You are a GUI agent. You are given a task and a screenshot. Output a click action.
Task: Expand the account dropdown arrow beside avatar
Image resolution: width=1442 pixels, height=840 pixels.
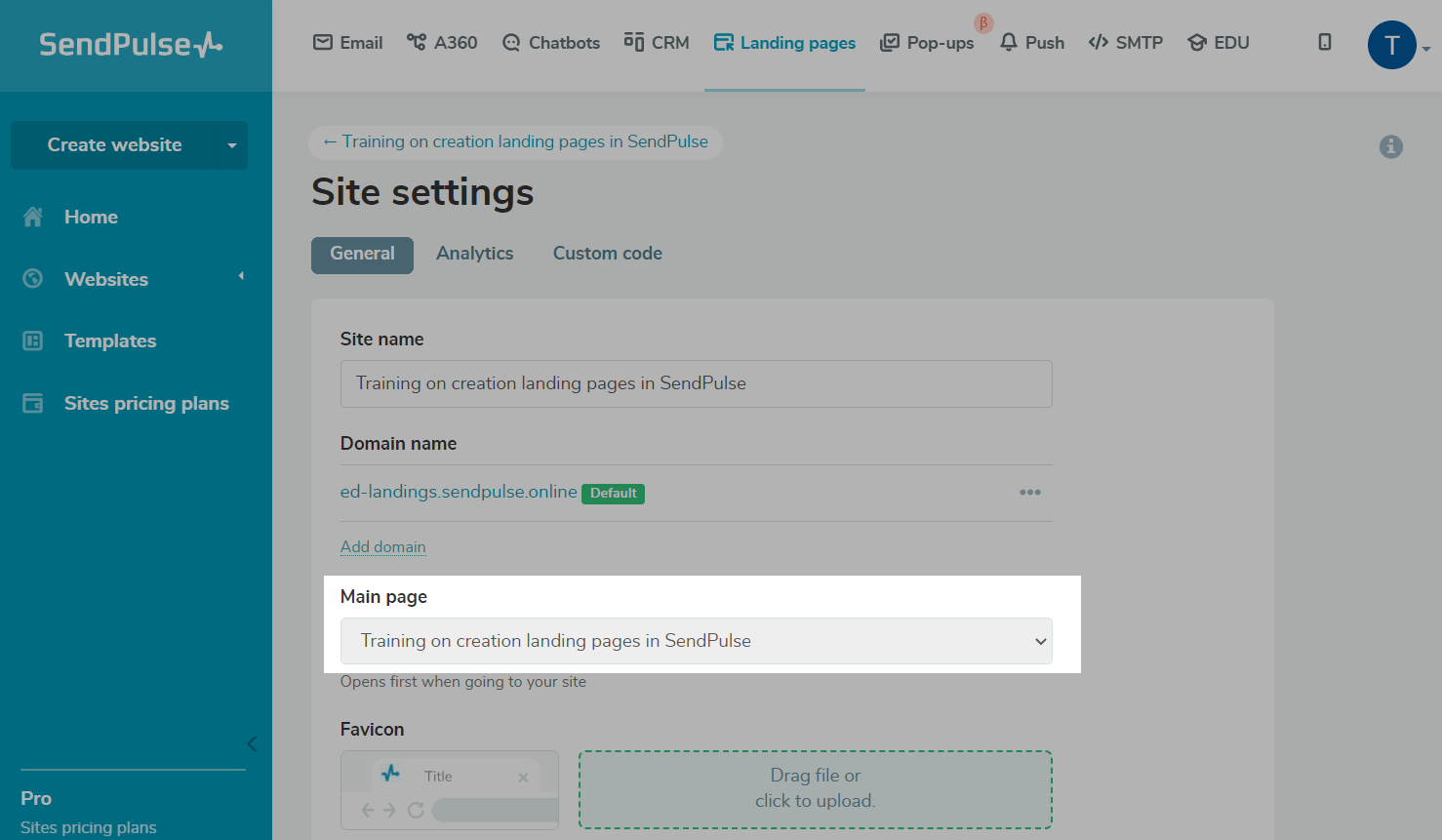[x=1426, y=49]
